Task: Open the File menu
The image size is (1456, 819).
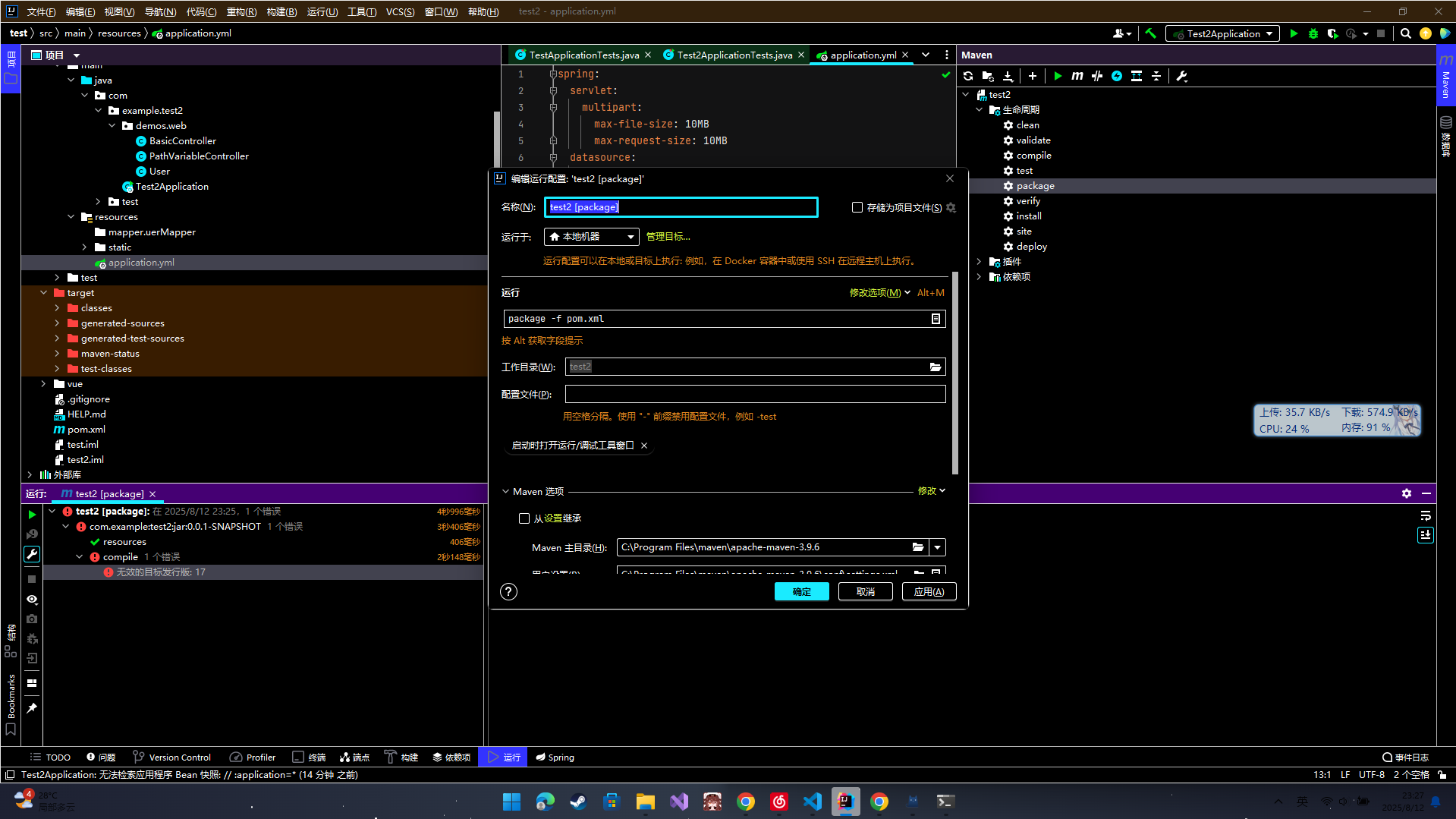Action: tap(41, 11)
